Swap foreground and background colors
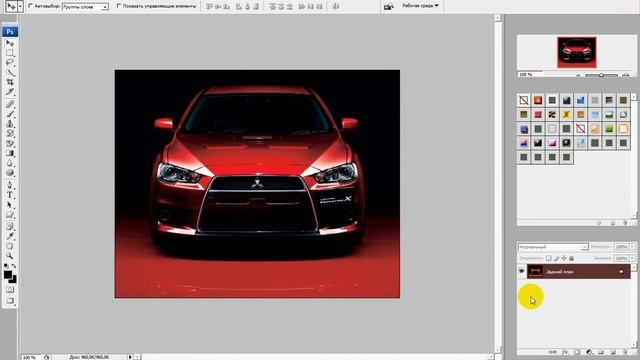Screen dimensions: 640x360 (x=14, y=266)
